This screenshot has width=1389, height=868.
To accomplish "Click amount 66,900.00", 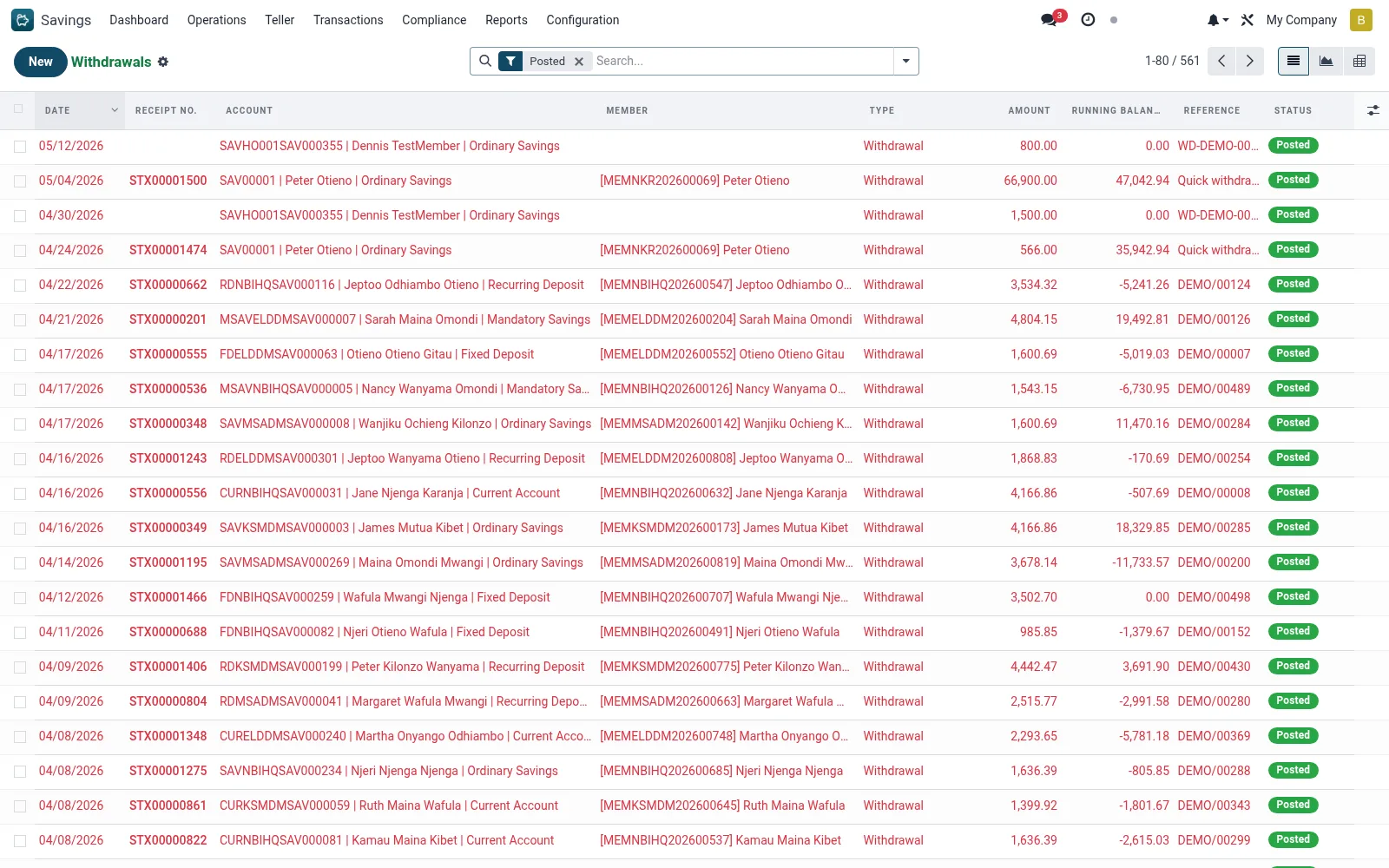I will click(1030, 181).
